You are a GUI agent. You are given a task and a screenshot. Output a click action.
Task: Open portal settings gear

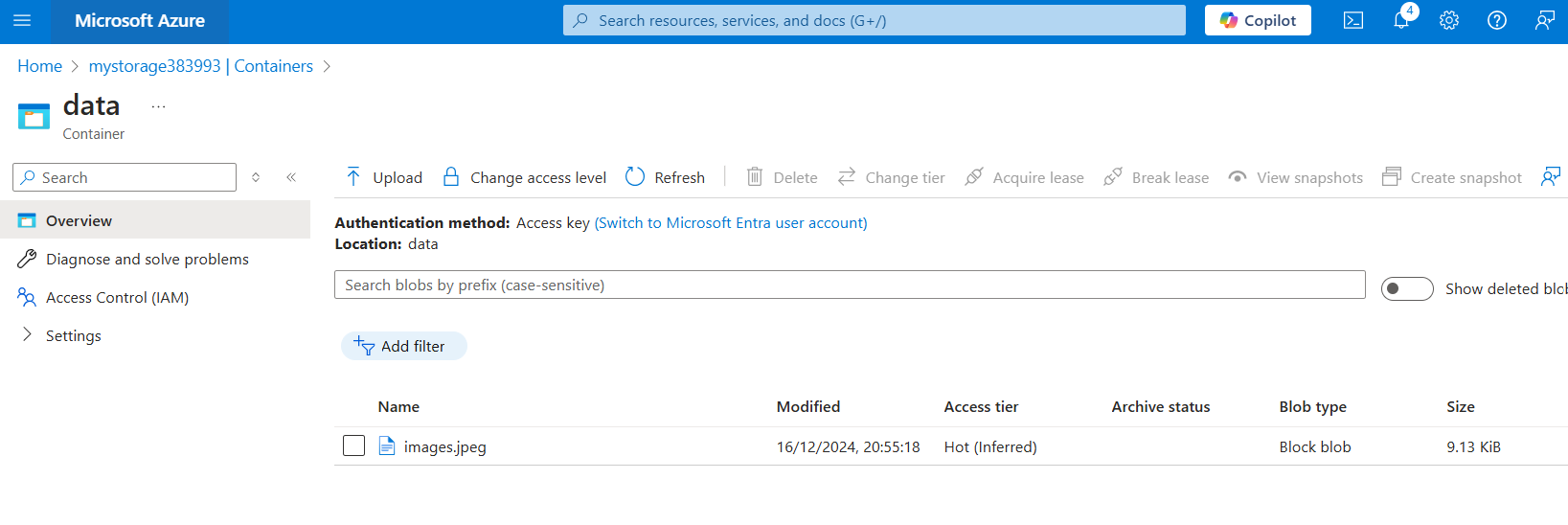[1448, 20]
